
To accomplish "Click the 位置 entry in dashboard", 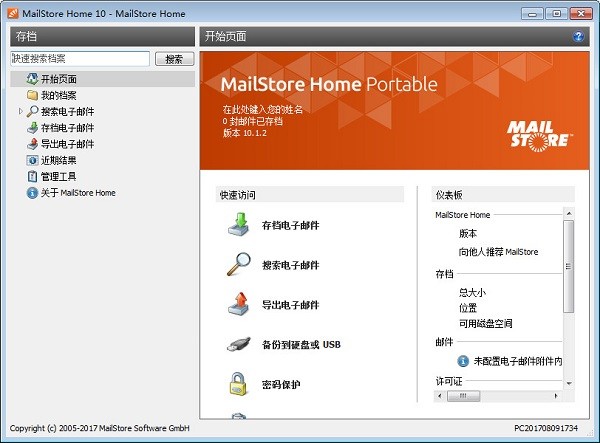I will (468, 308).
